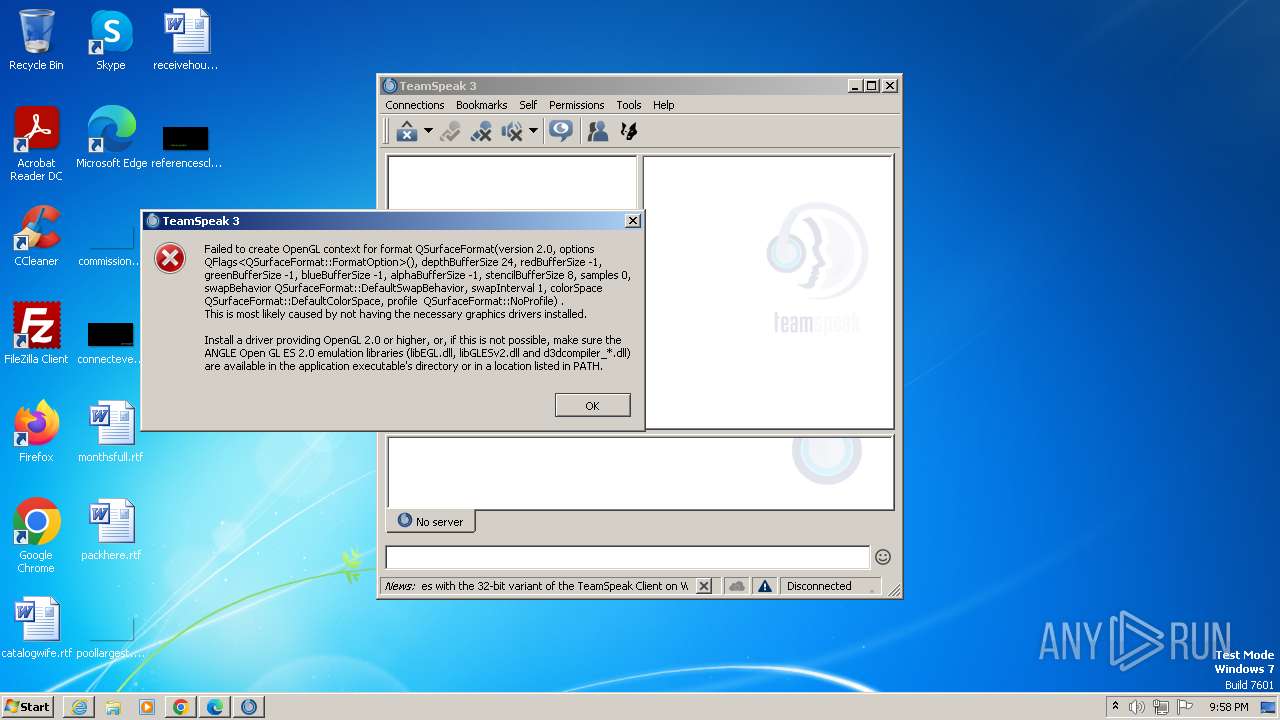This screenshot has height=720, width=1280.
Task: Open the Permissions menu
Action: click(576, 105)
